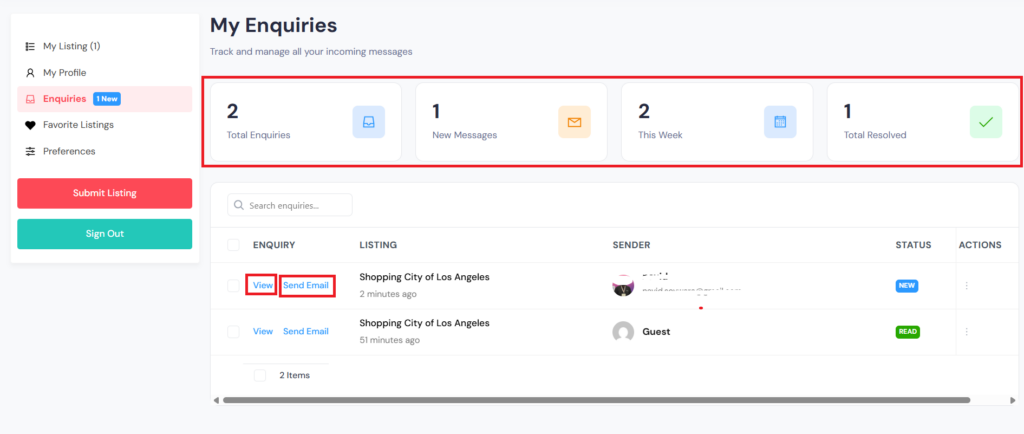Click the Sign Out button
This screenshot has width=1024, height=434.
pos(104,234)
